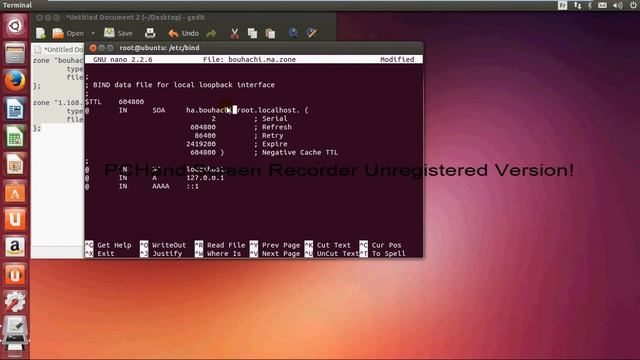Open the keyboard layout Fr indicator
The height and width of the screenshot is (360, 640).
click(562, 5)
